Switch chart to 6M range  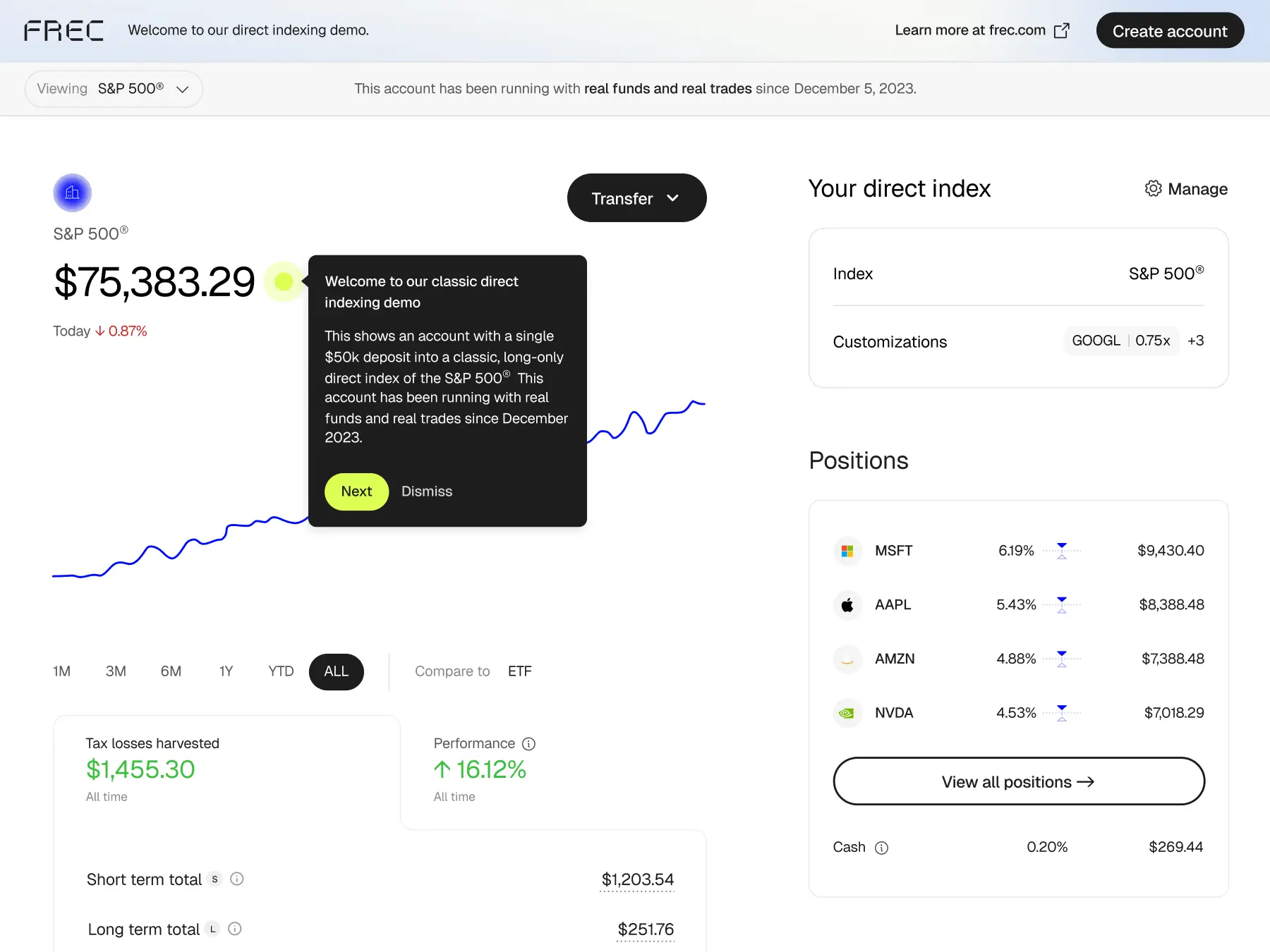coord(171,671)
